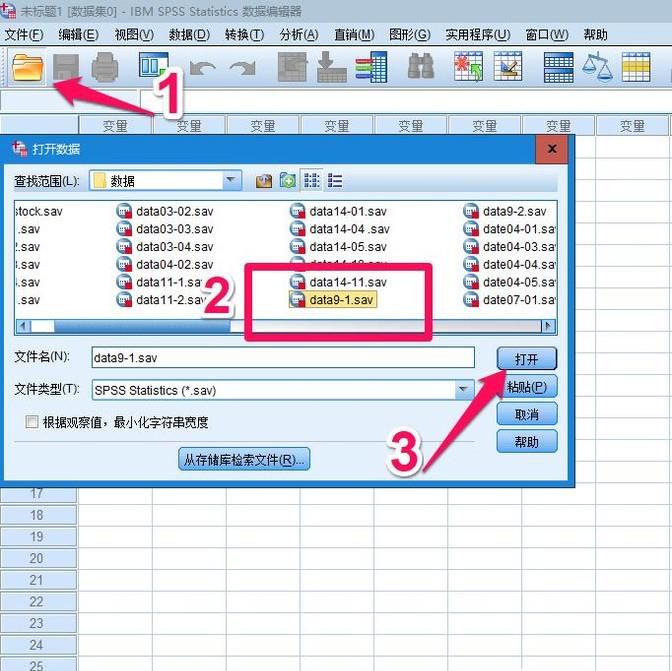Select row 22 header in data editor

tap(39, 602)
